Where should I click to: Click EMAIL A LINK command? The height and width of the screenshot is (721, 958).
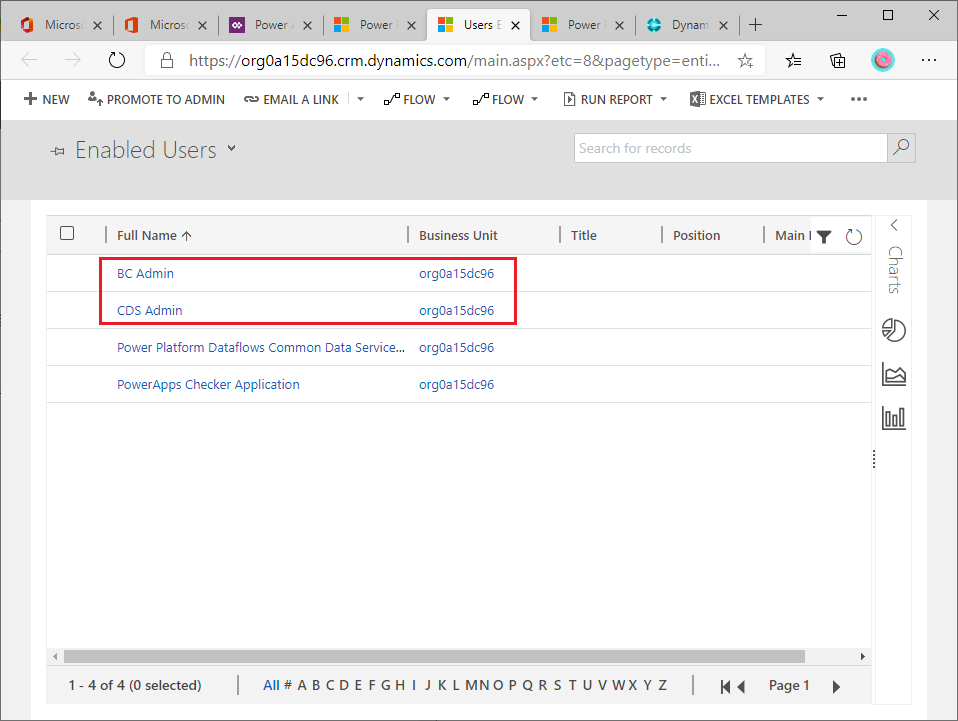point(291,99)
